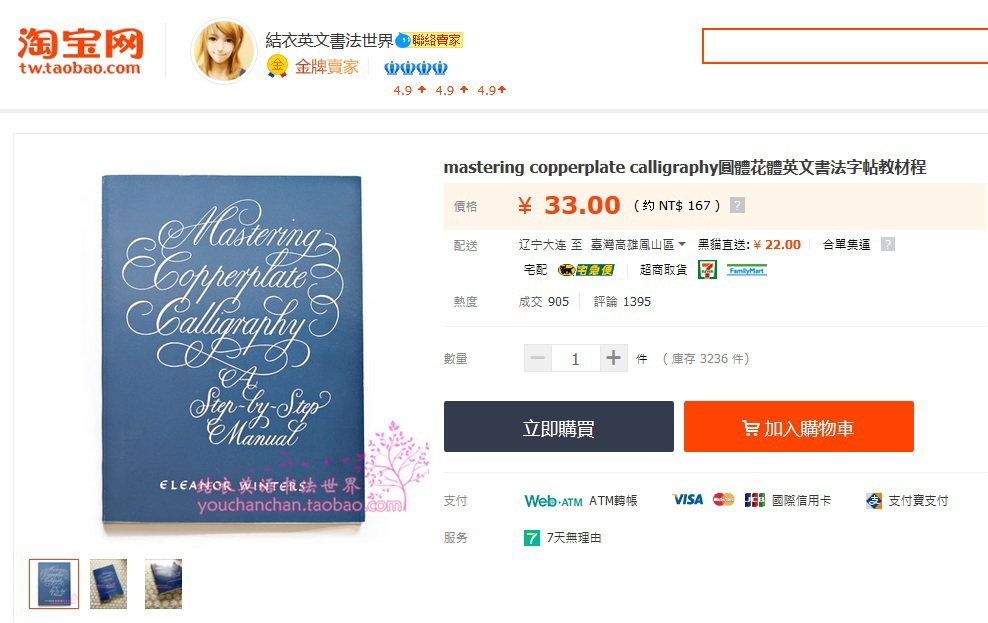
Task: Click the black cat 宅急便 delivery icon
Action: pos(586,270)
